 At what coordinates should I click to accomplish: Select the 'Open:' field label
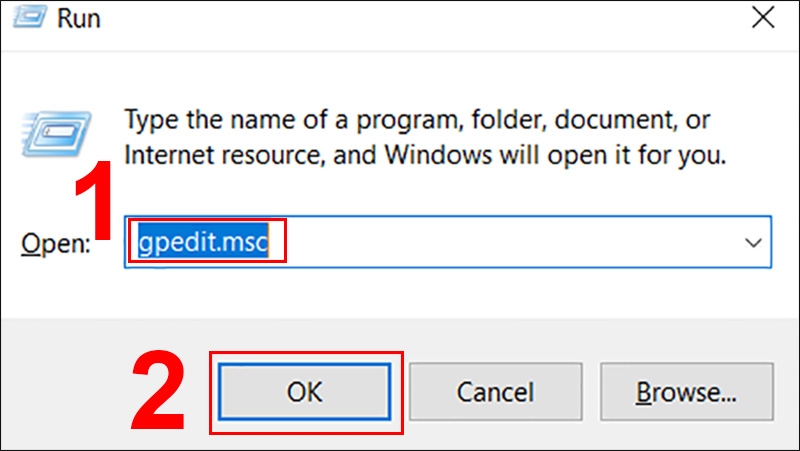coord(56,243)
